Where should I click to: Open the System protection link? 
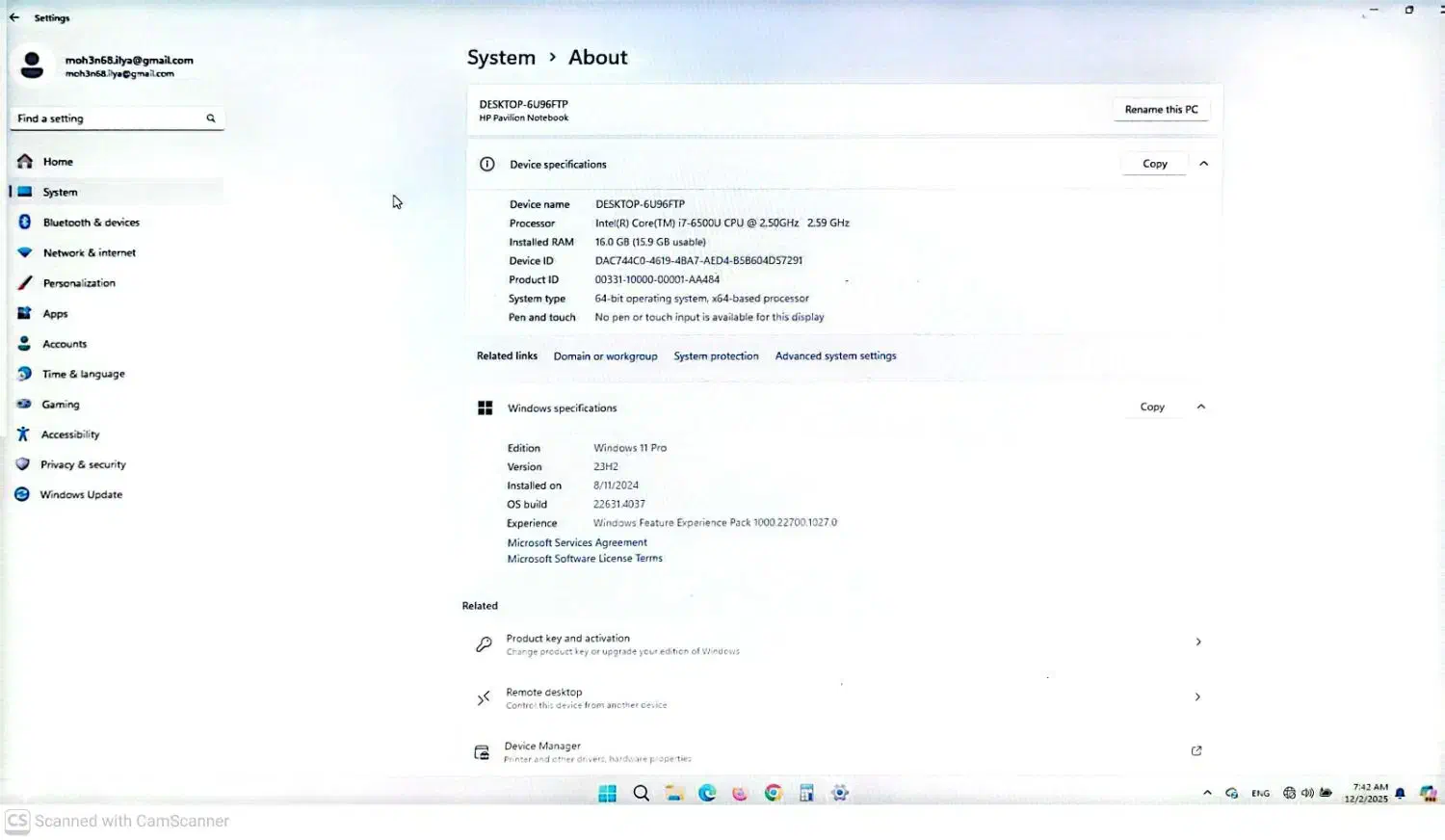click(716, 356)
